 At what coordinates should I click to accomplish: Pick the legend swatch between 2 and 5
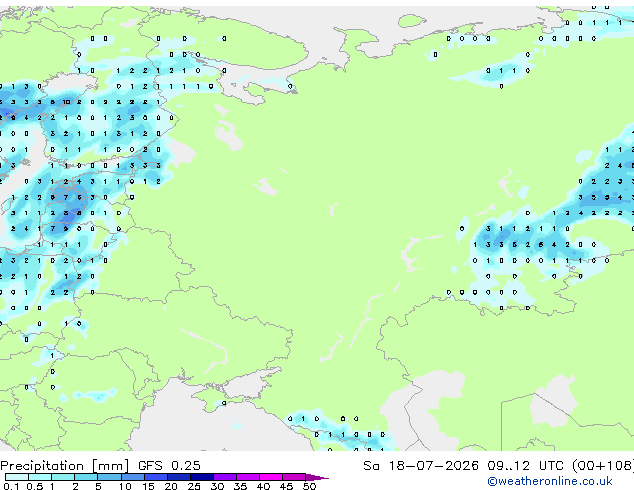86,477
